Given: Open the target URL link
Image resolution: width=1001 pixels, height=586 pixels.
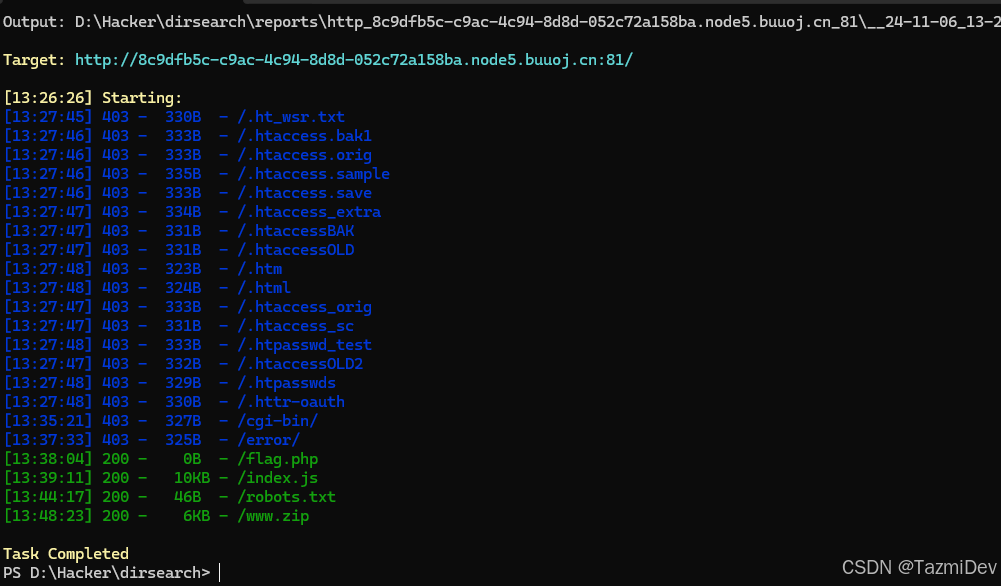Looking at the screenshot, I should coord(354,60).
